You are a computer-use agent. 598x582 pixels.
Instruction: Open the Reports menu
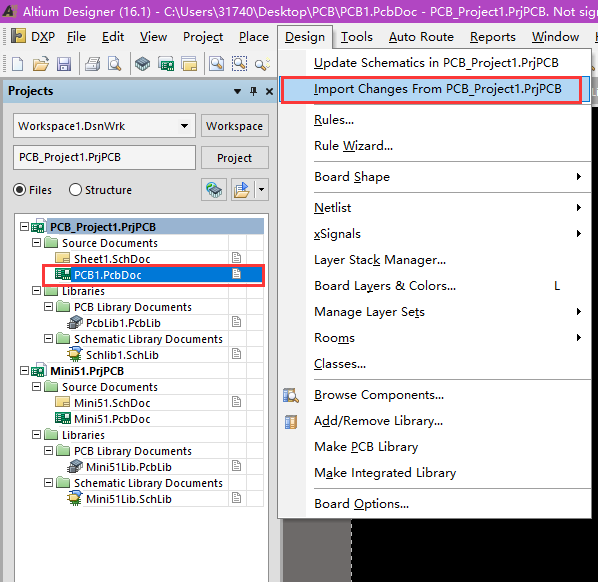tap(493, 37)
